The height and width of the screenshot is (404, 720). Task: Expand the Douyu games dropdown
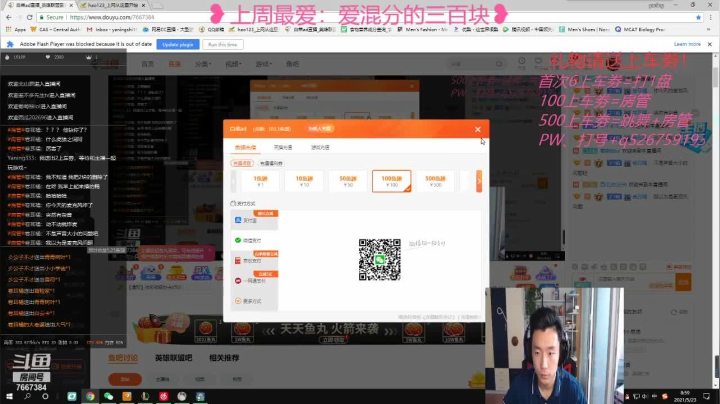tap(263, 64)
